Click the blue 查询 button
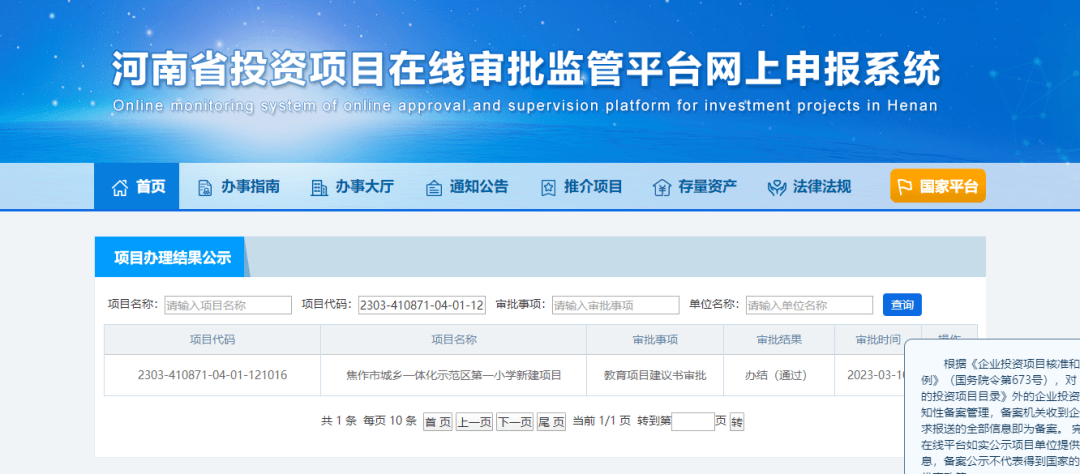 [x=902, y=305]
